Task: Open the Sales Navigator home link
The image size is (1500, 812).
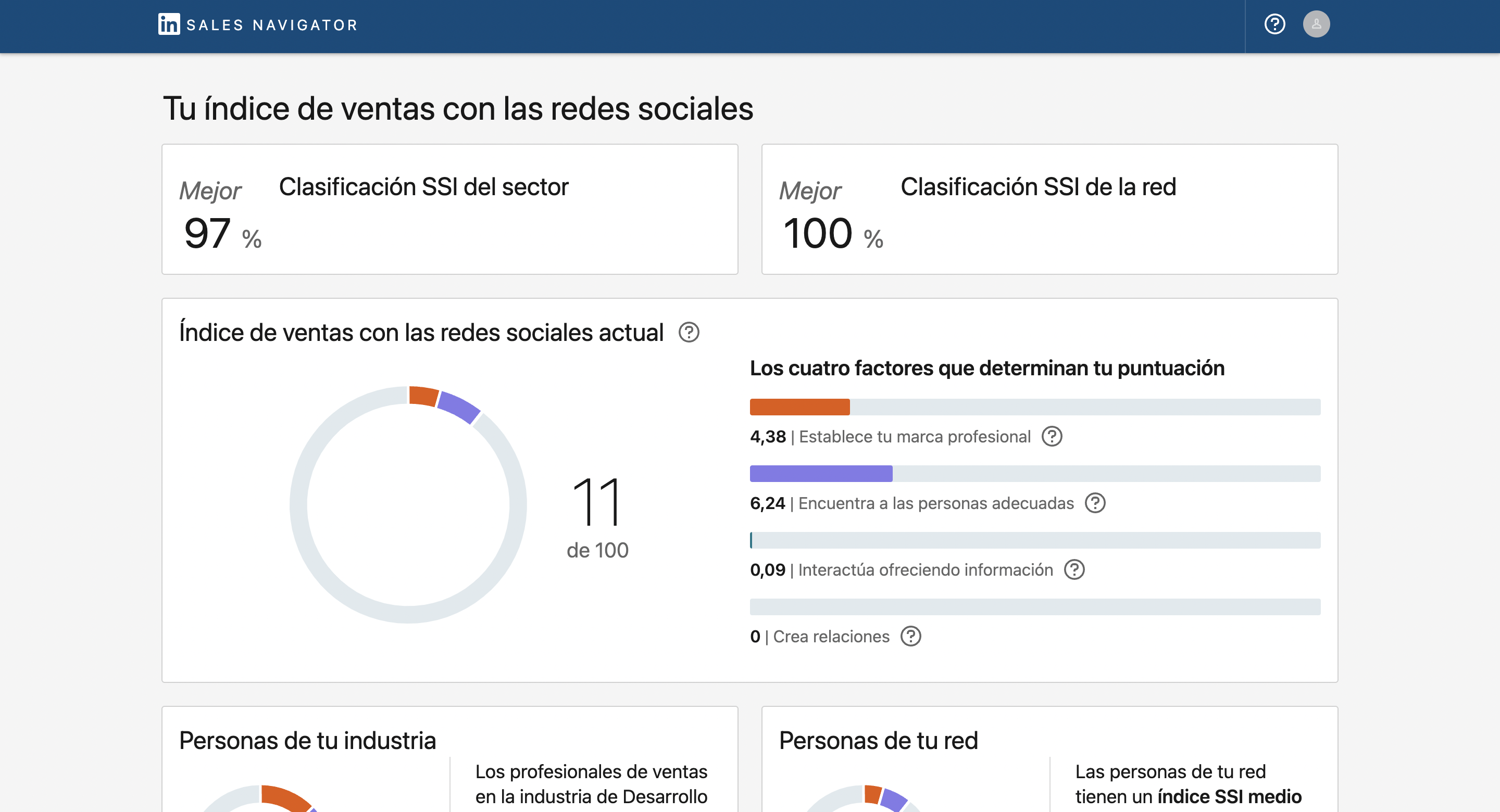Action: pyautogui.click(x=258, y=24)
